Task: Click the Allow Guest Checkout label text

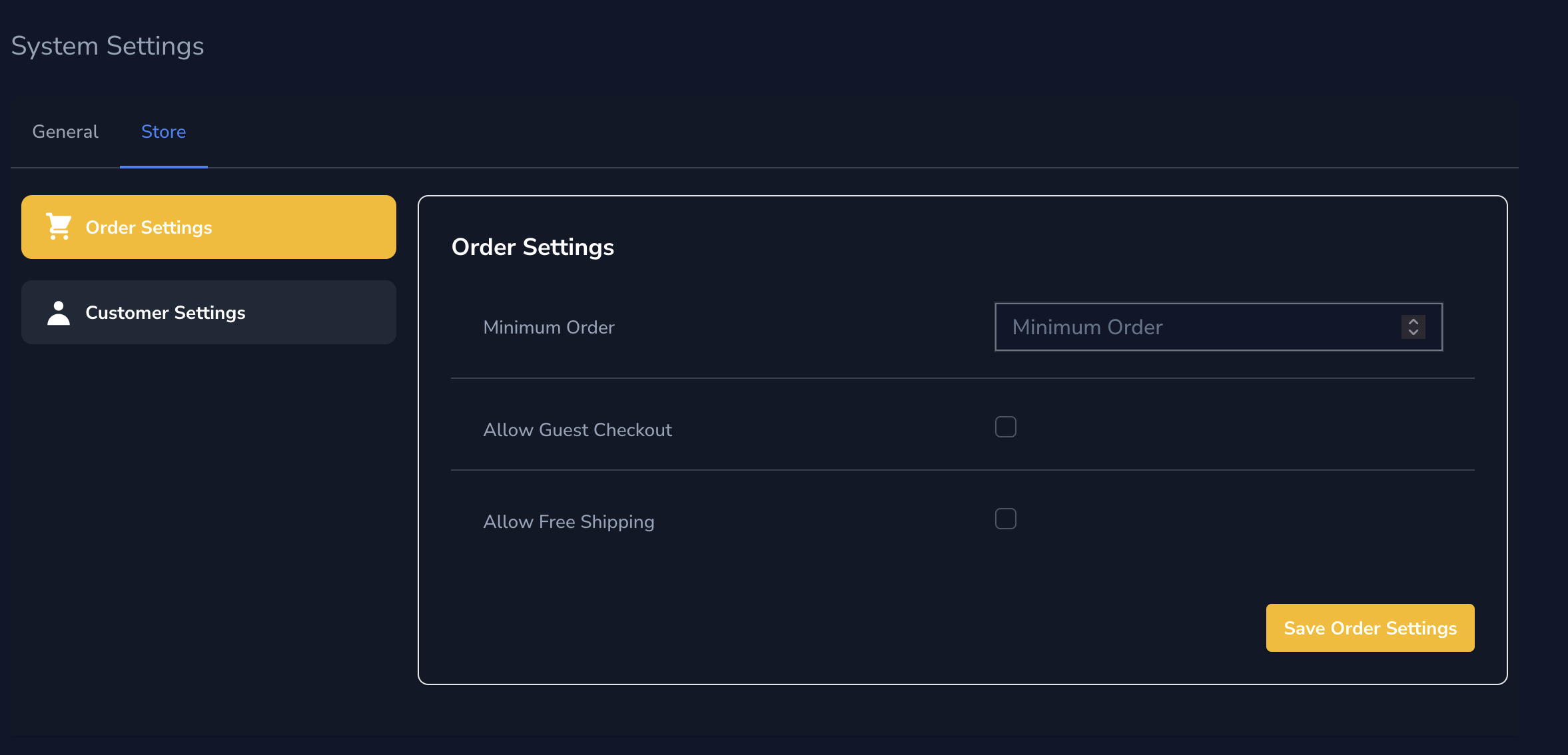Action: pyautogui.click(x=578, y=430)
